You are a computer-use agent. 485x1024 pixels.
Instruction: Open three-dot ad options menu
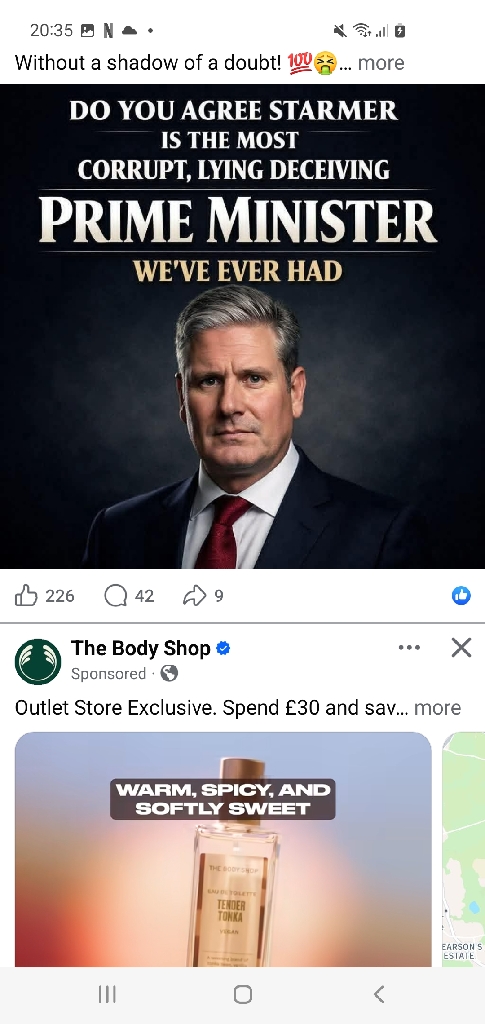[x=409, y=647]
